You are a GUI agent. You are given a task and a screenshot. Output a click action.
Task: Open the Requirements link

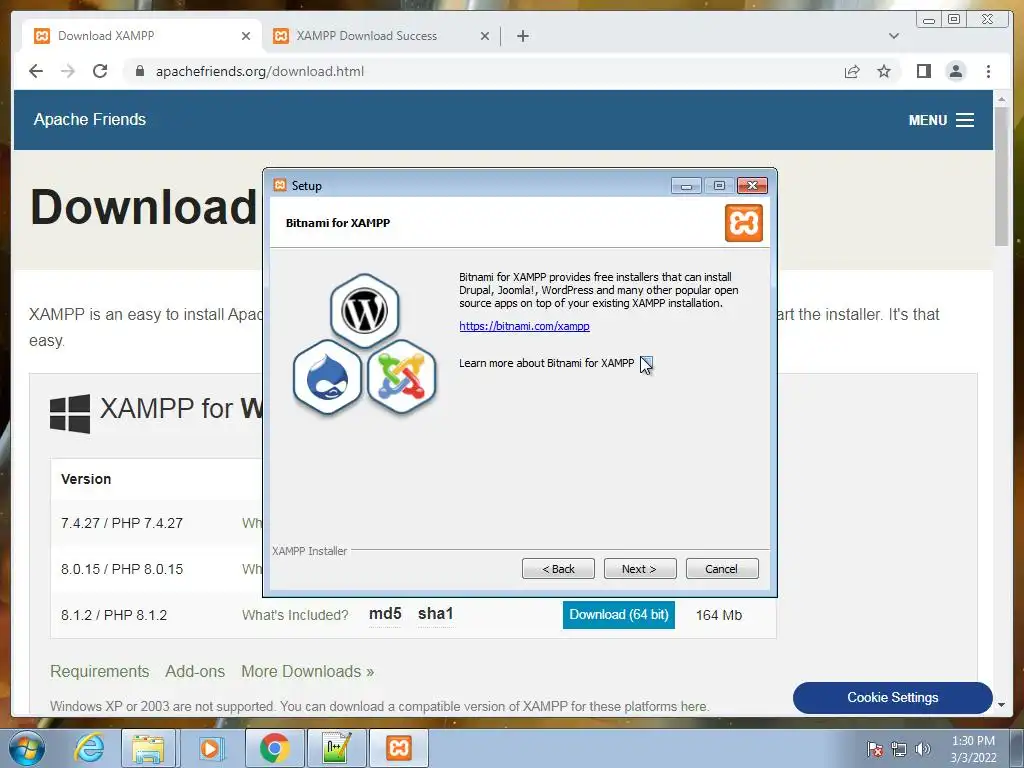[99, 671]
